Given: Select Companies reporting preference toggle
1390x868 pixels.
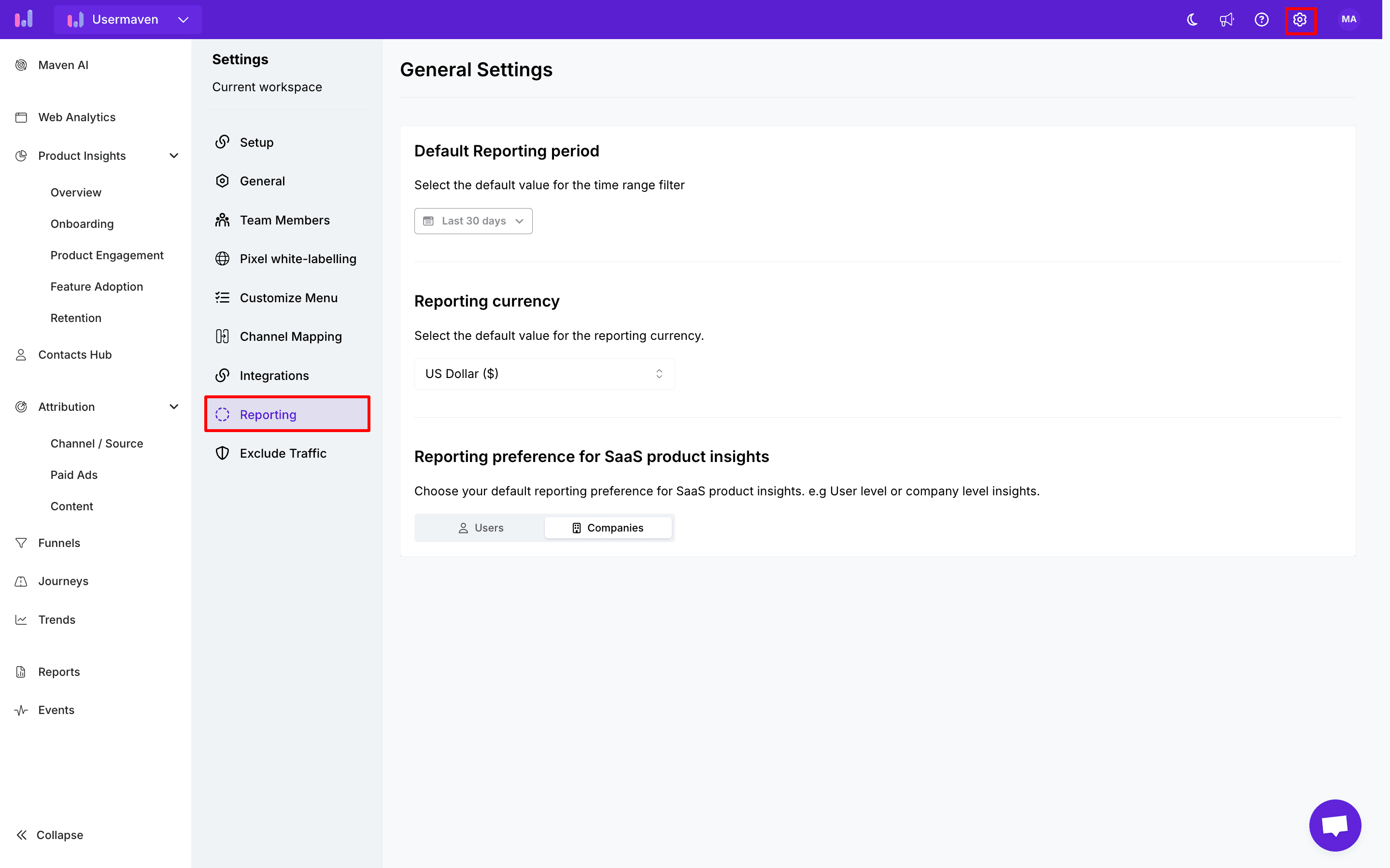Looking at the screenshot, I should coord(608,527).
